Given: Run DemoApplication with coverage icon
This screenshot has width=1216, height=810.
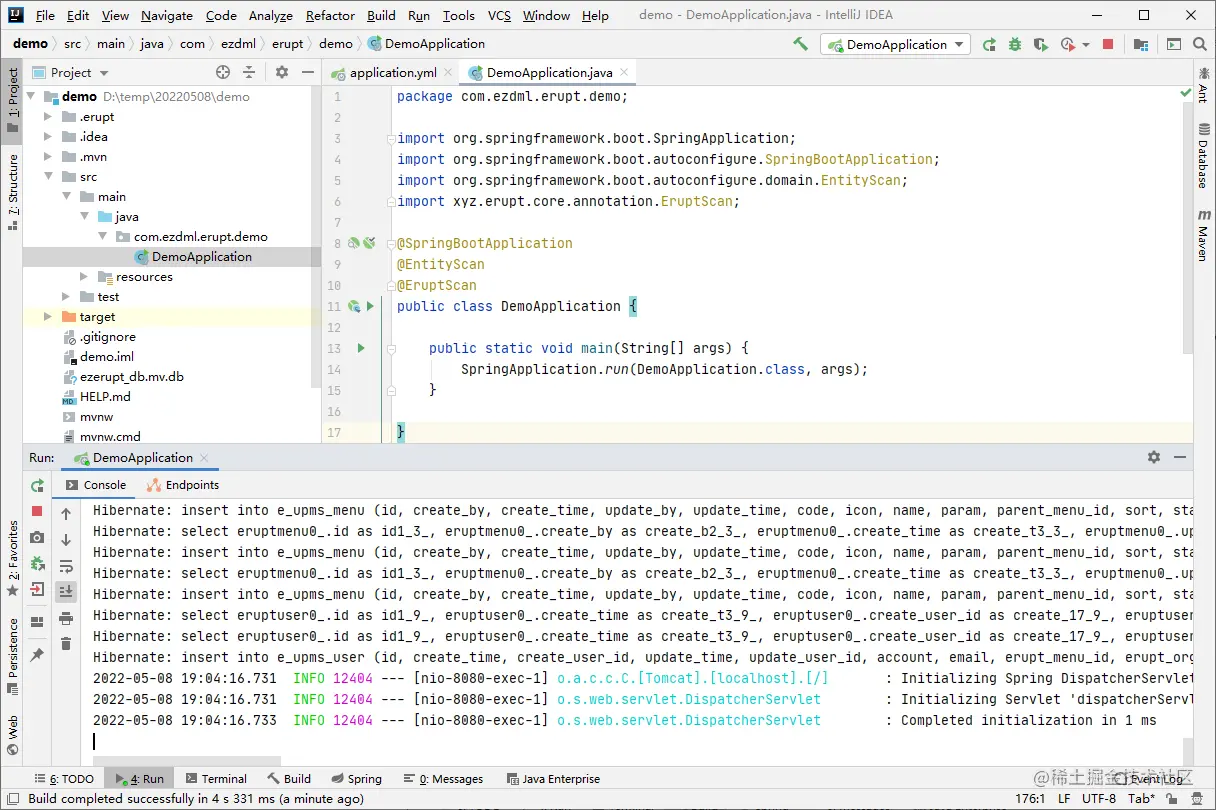Looking at the screenshot, I should click(x=1041, y=44).
